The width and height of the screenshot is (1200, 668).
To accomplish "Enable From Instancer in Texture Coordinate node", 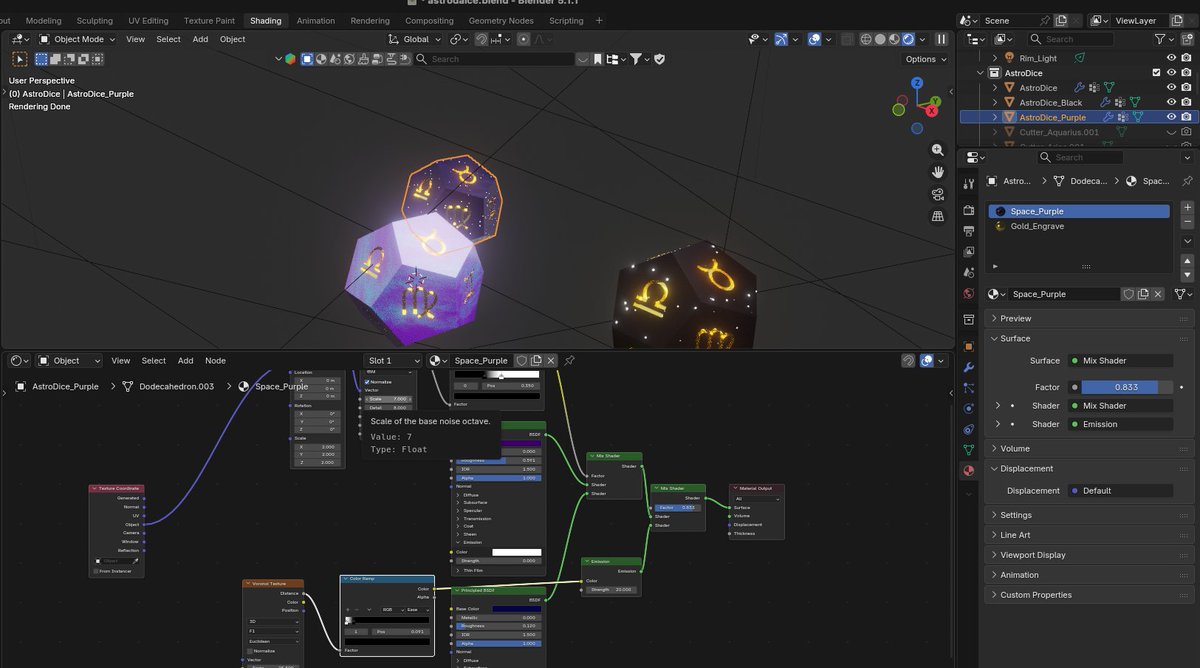I will [95, 571].
